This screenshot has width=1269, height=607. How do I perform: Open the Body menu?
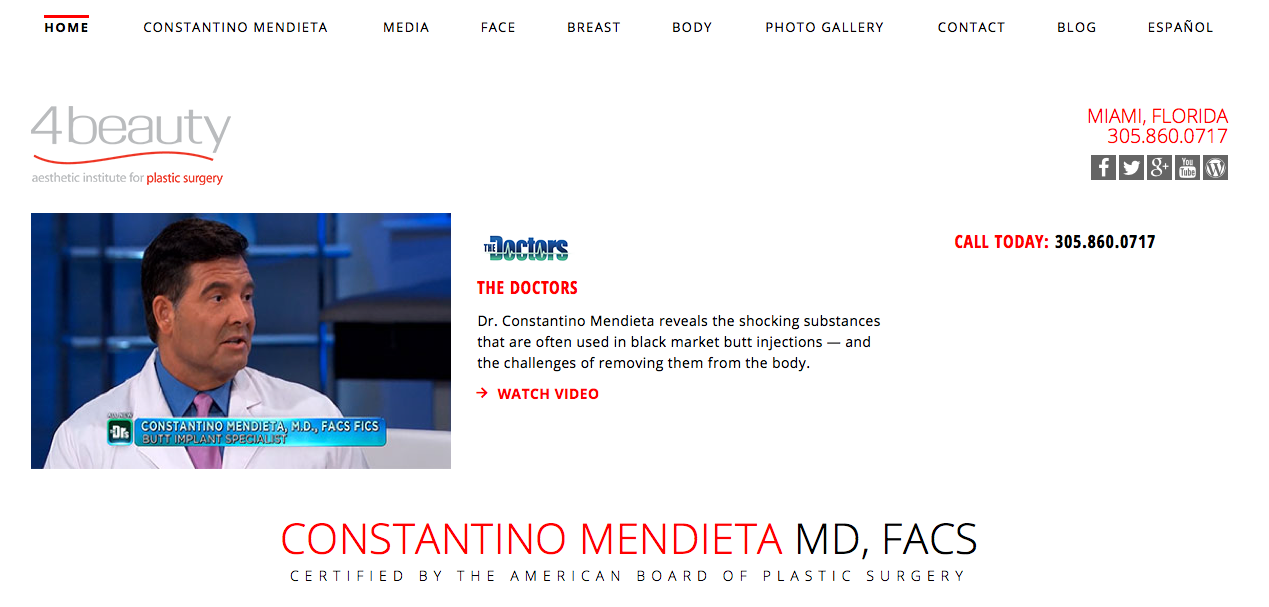pyautogui.click(x=692, y=27)
